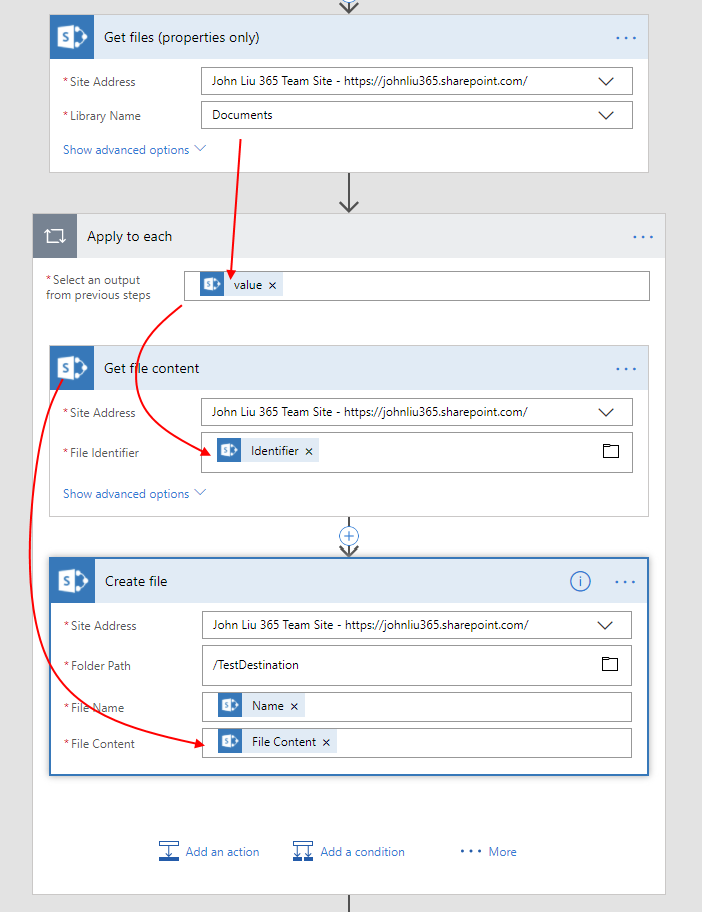702x912 pixels.
Task: Click the plus insert step button
Action: tap(349, 536)
